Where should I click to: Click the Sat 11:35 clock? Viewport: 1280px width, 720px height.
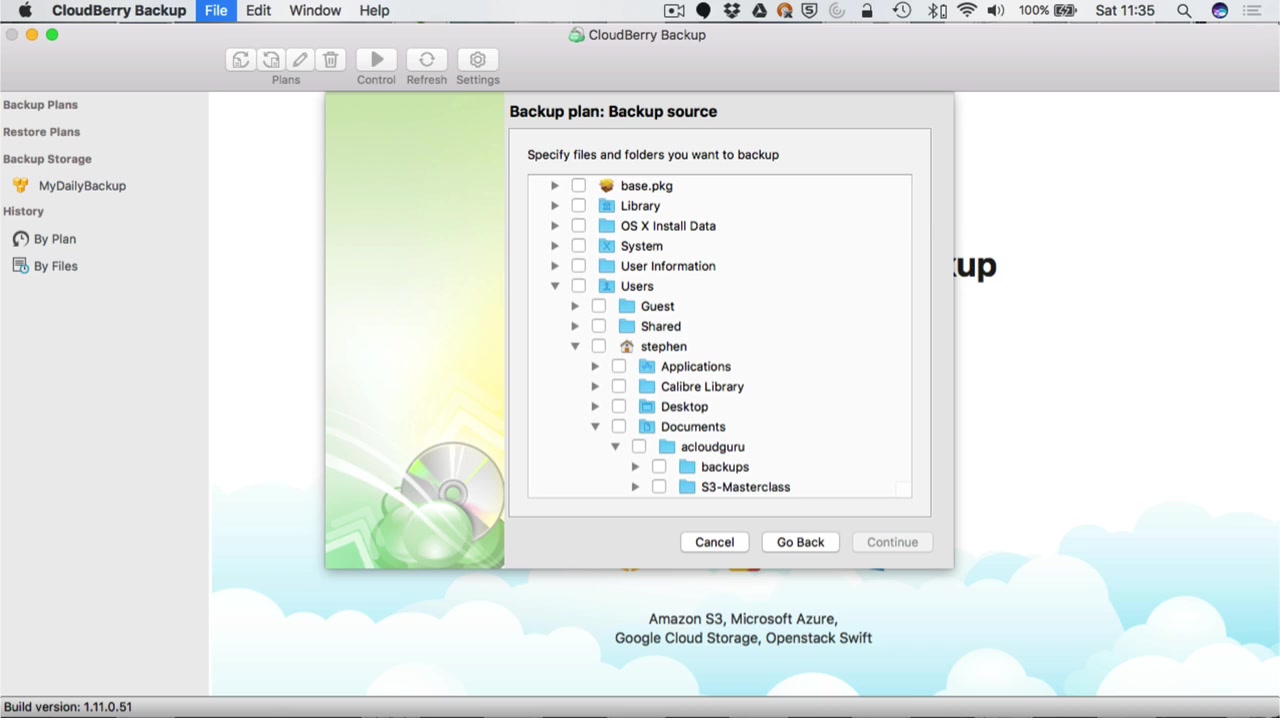(x=1125, y=11)
